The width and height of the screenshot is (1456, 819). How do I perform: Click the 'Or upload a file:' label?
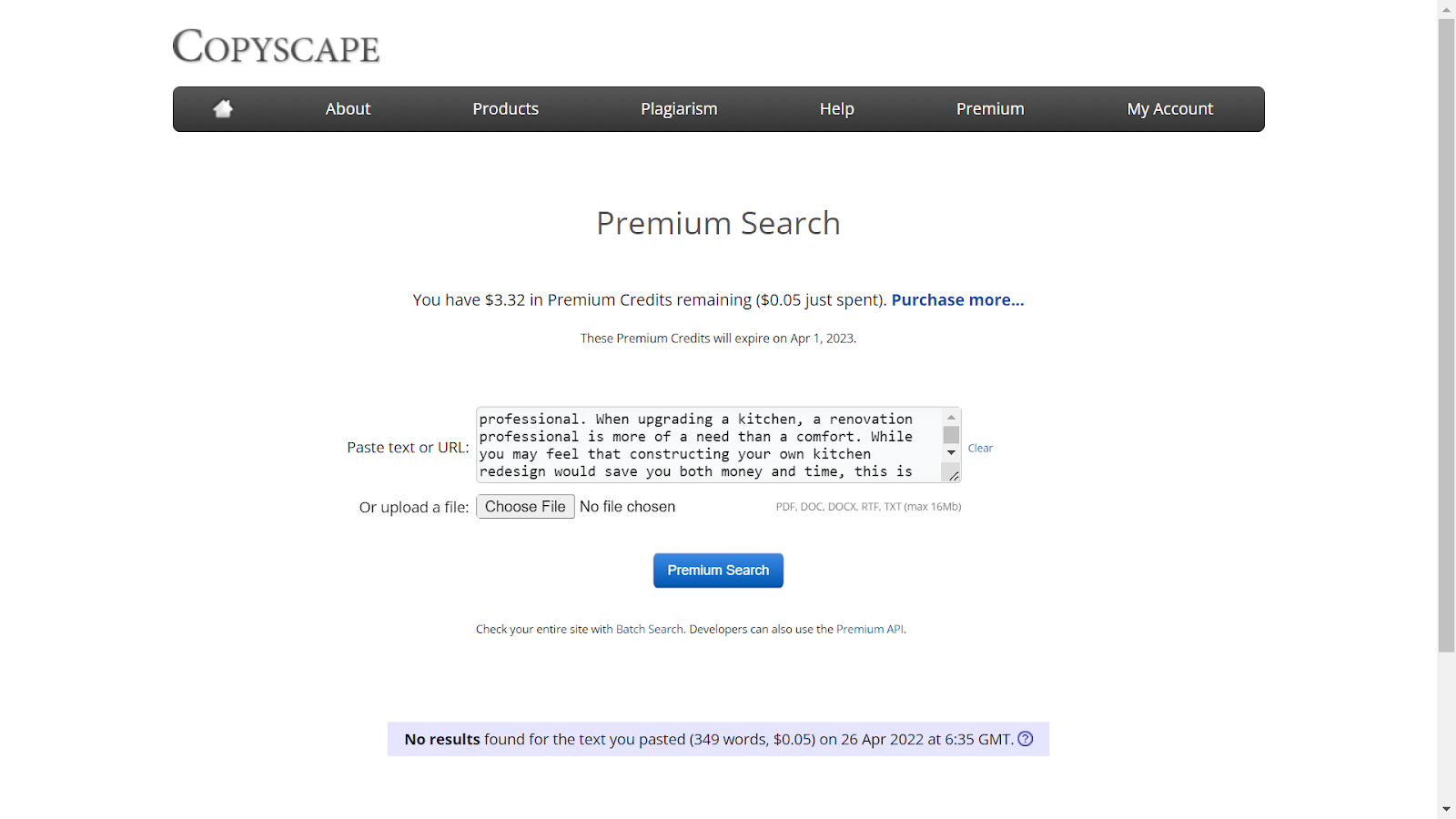click(414, 508)
